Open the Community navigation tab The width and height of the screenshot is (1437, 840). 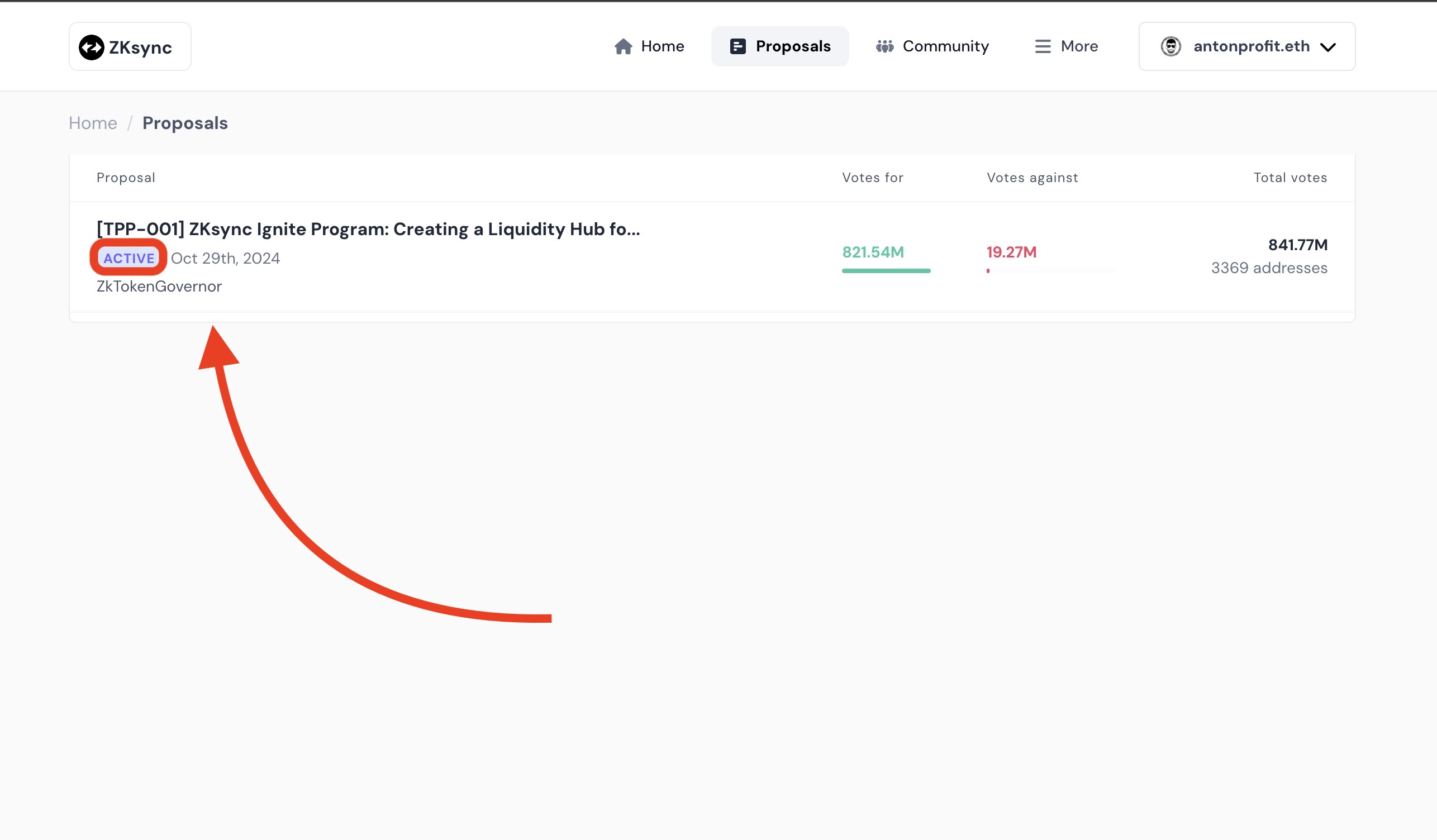(x=932, y=46)
